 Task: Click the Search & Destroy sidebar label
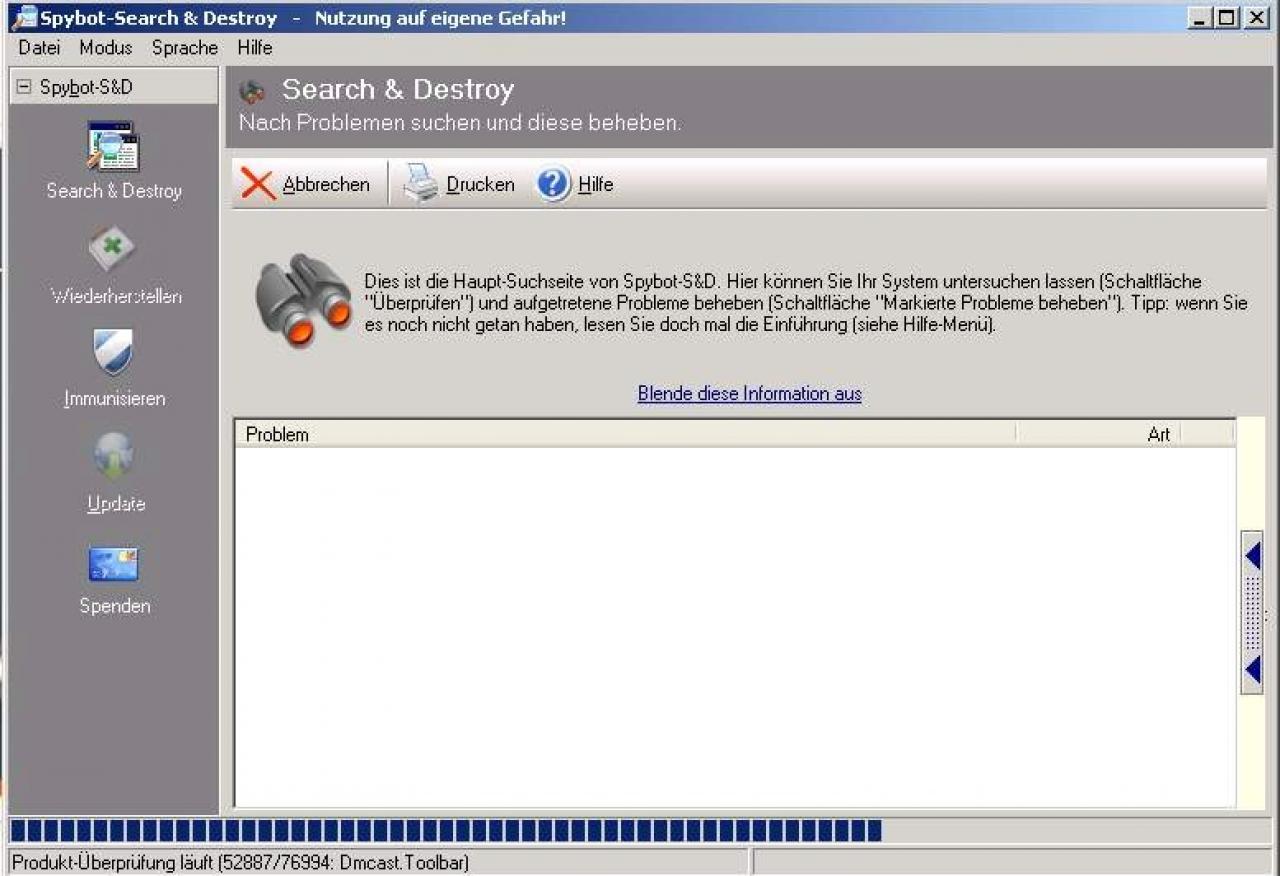[114, 191]
